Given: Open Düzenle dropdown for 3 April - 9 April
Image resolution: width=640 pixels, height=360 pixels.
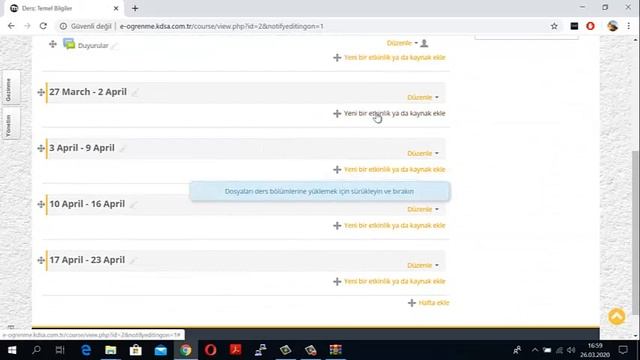Looking at the screenshot, I should click(423, 153).
